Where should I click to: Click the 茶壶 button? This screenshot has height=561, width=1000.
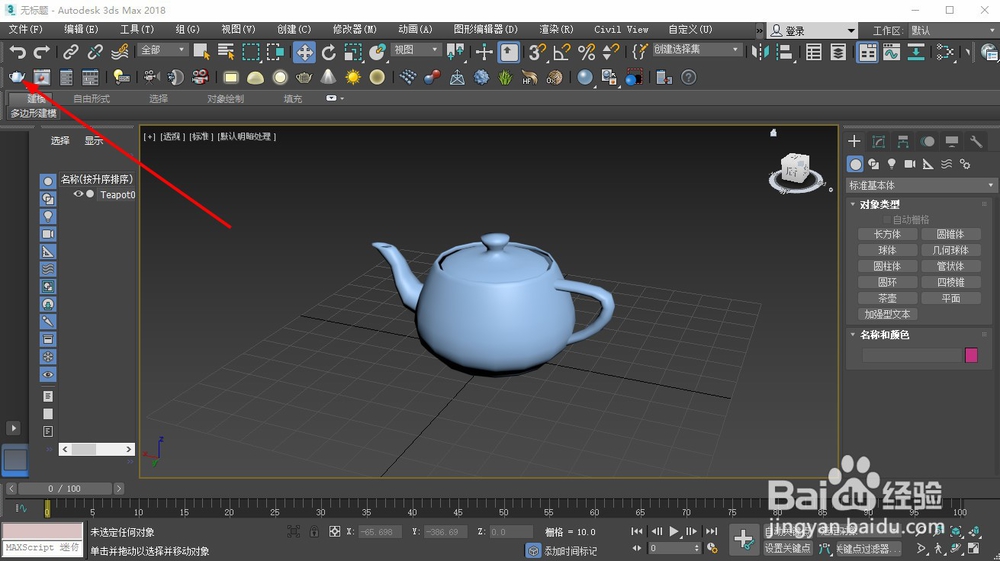point(887,298)
